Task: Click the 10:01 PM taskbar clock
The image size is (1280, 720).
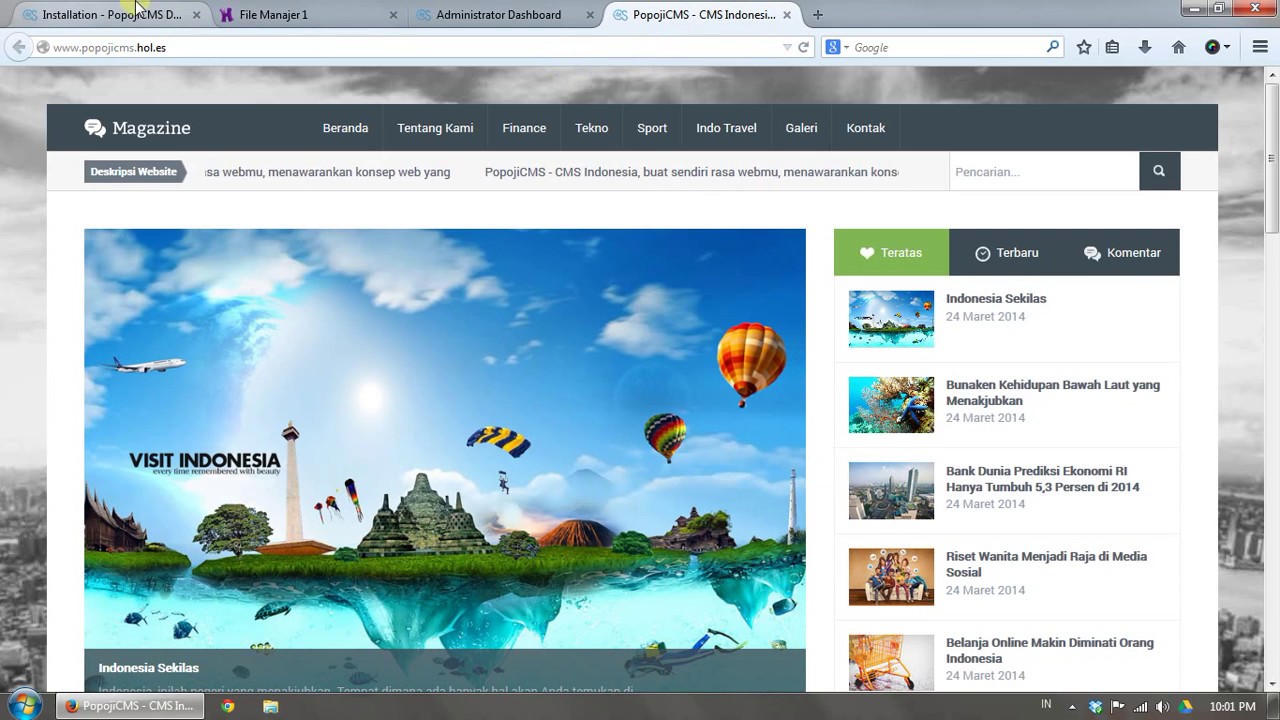Action: click(1232, 706)
